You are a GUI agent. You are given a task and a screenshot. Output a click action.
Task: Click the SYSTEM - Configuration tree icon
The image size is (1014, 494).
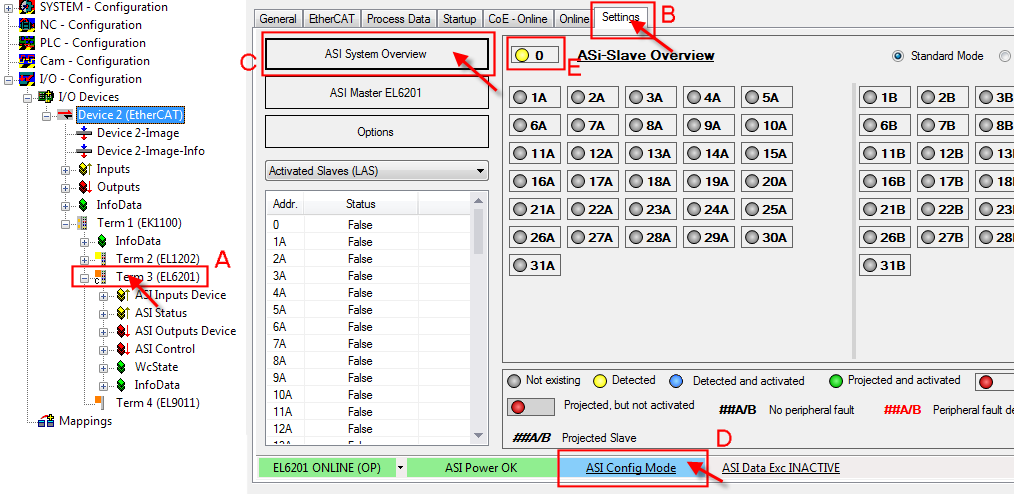27,7
